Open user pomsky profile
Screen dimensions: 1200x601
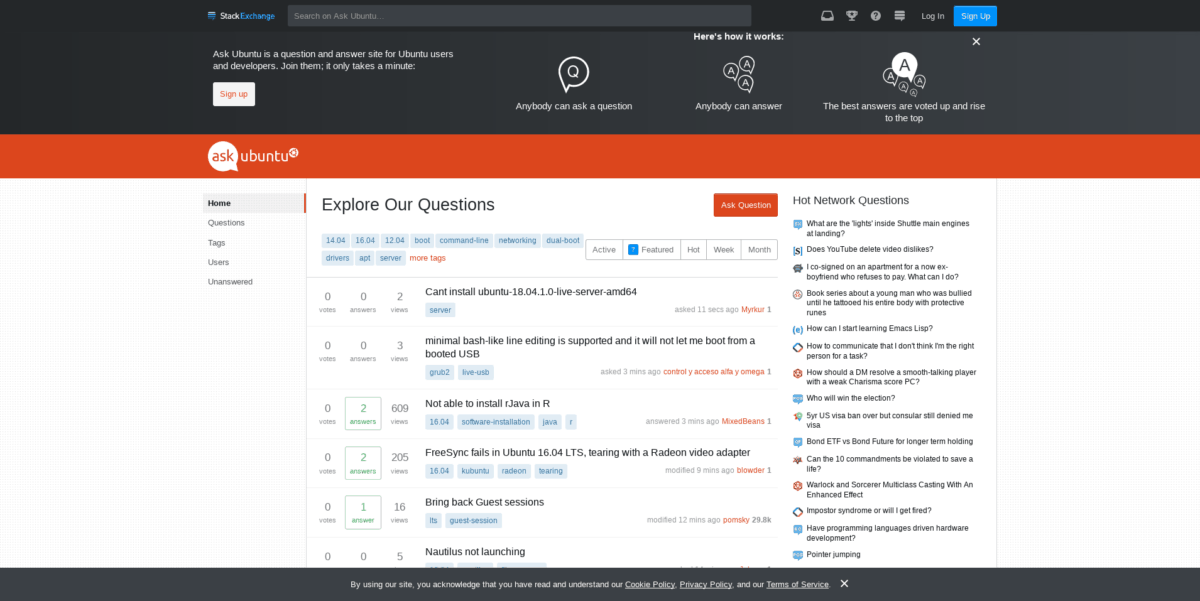pyautogui.click(x=736, y=520)
